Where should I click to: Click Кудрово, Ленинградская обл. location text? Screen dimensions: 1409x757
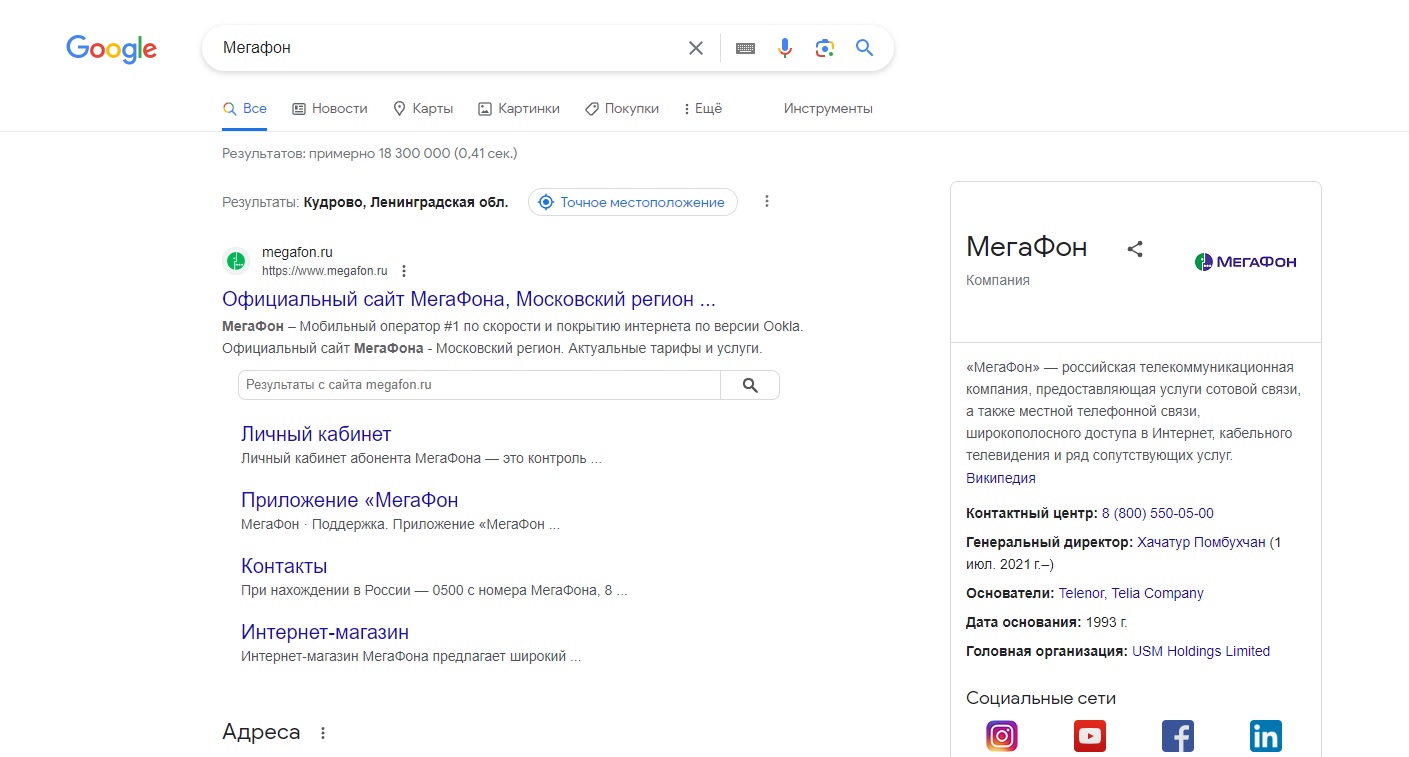pos(406,202)
